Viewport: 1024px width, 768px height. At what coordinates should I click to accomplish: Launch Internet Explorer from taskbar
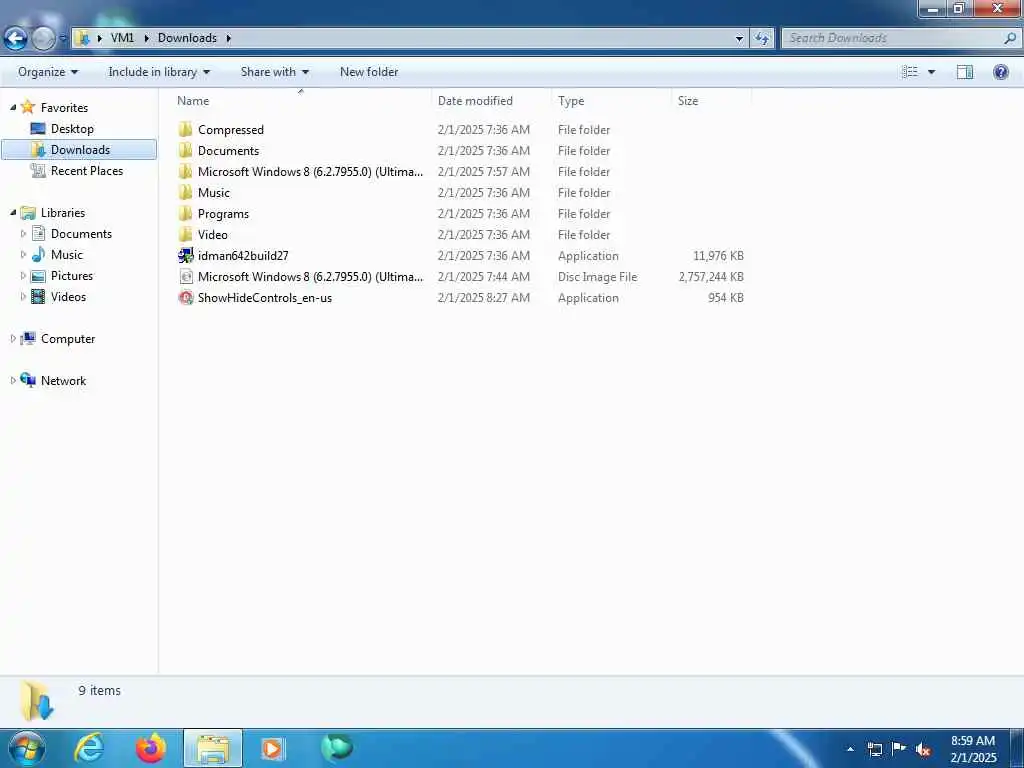tap(89, 748)
